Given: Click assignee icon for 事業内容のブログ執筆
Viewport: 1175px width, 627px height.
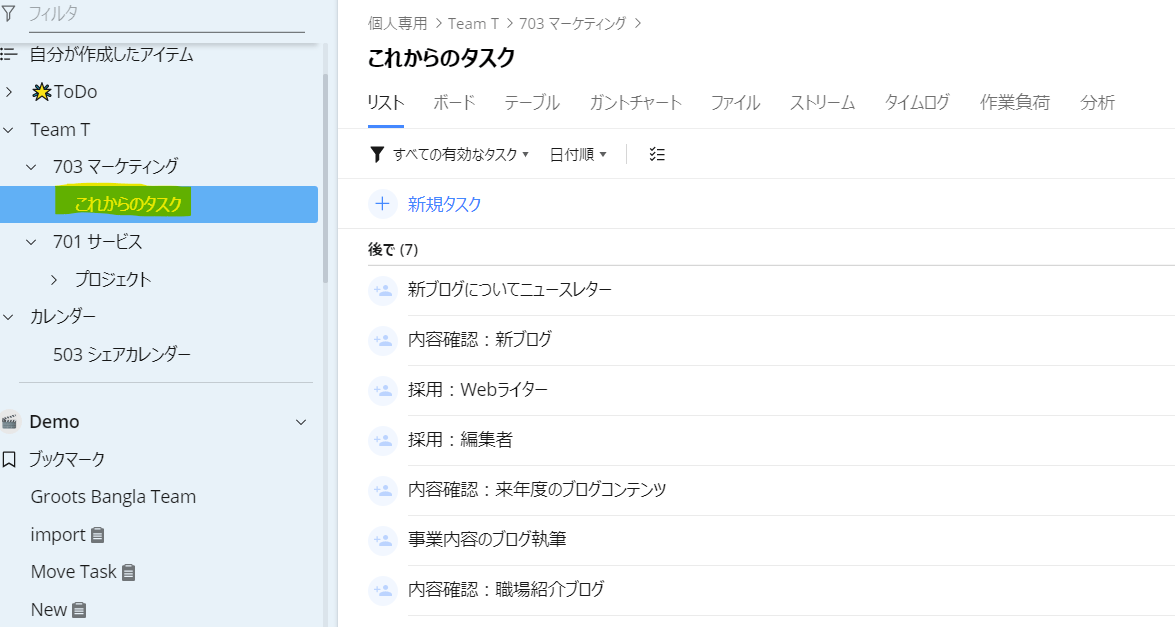Looking at the screenshot, I should click(383, 539).
